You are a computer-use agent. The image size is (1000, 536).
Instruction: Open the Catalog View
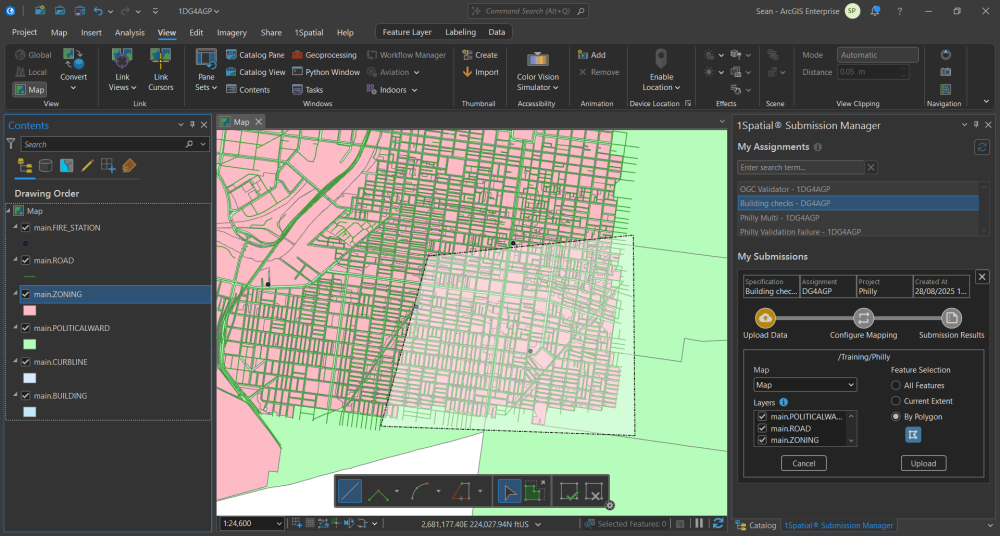(x=255, y=72)
